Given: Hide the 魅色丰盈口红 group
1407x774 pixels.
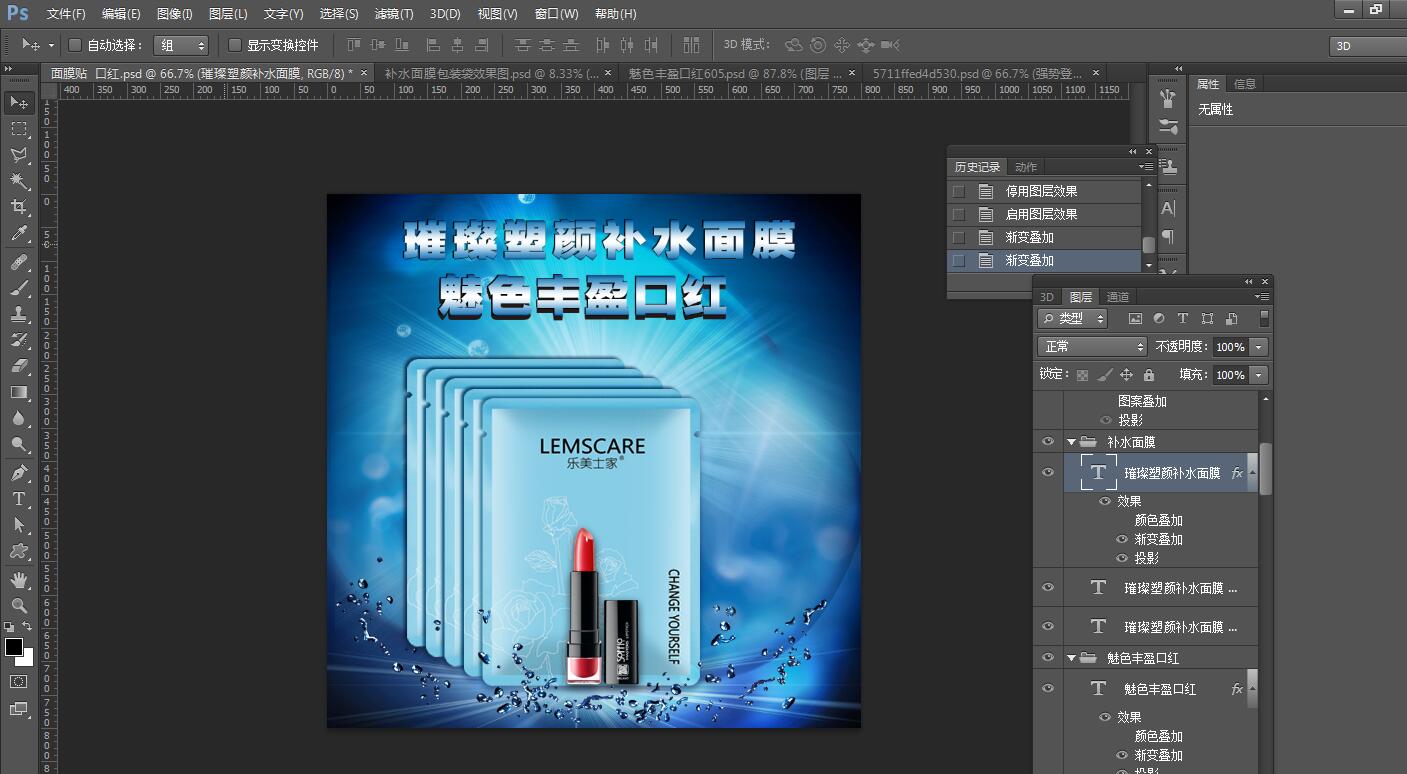Looking at the screenshot, I should point(1048,658).
